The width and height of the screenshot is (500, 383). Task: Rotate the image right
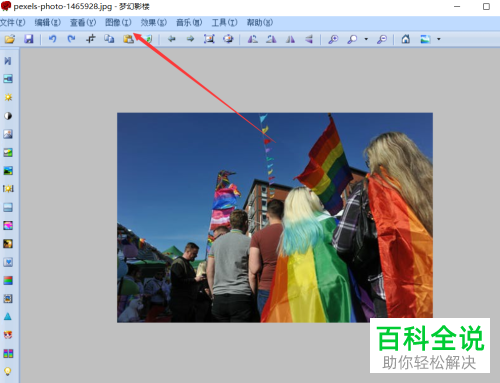271,39
